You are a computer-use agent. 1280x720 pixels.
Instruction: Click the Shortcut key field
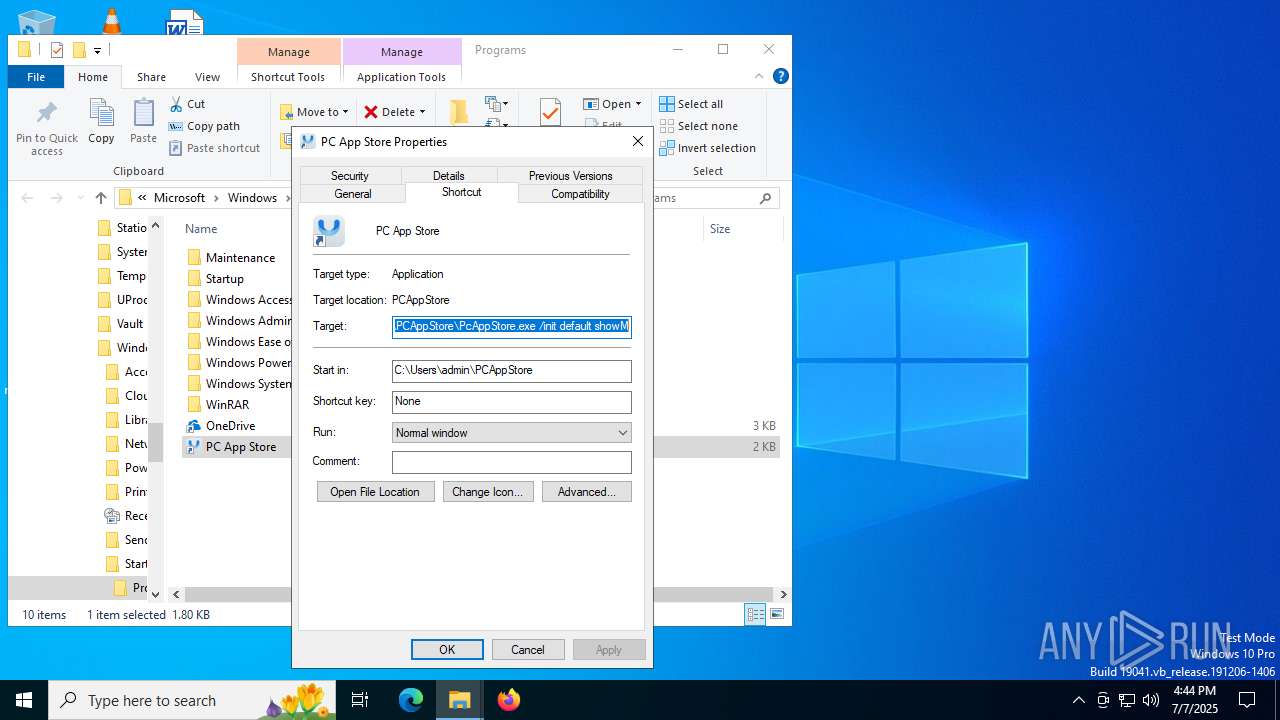[x=512, y=402]
